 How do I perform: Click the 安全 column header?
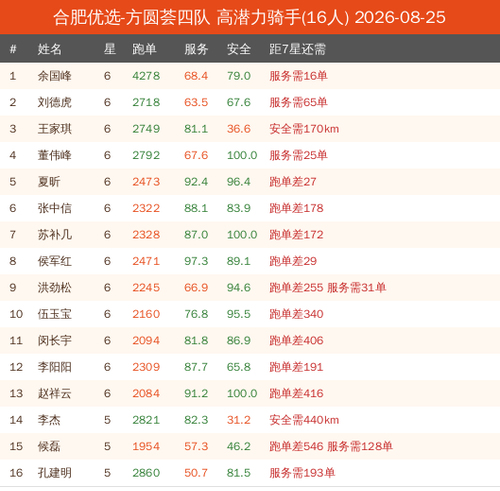[239, 49]
